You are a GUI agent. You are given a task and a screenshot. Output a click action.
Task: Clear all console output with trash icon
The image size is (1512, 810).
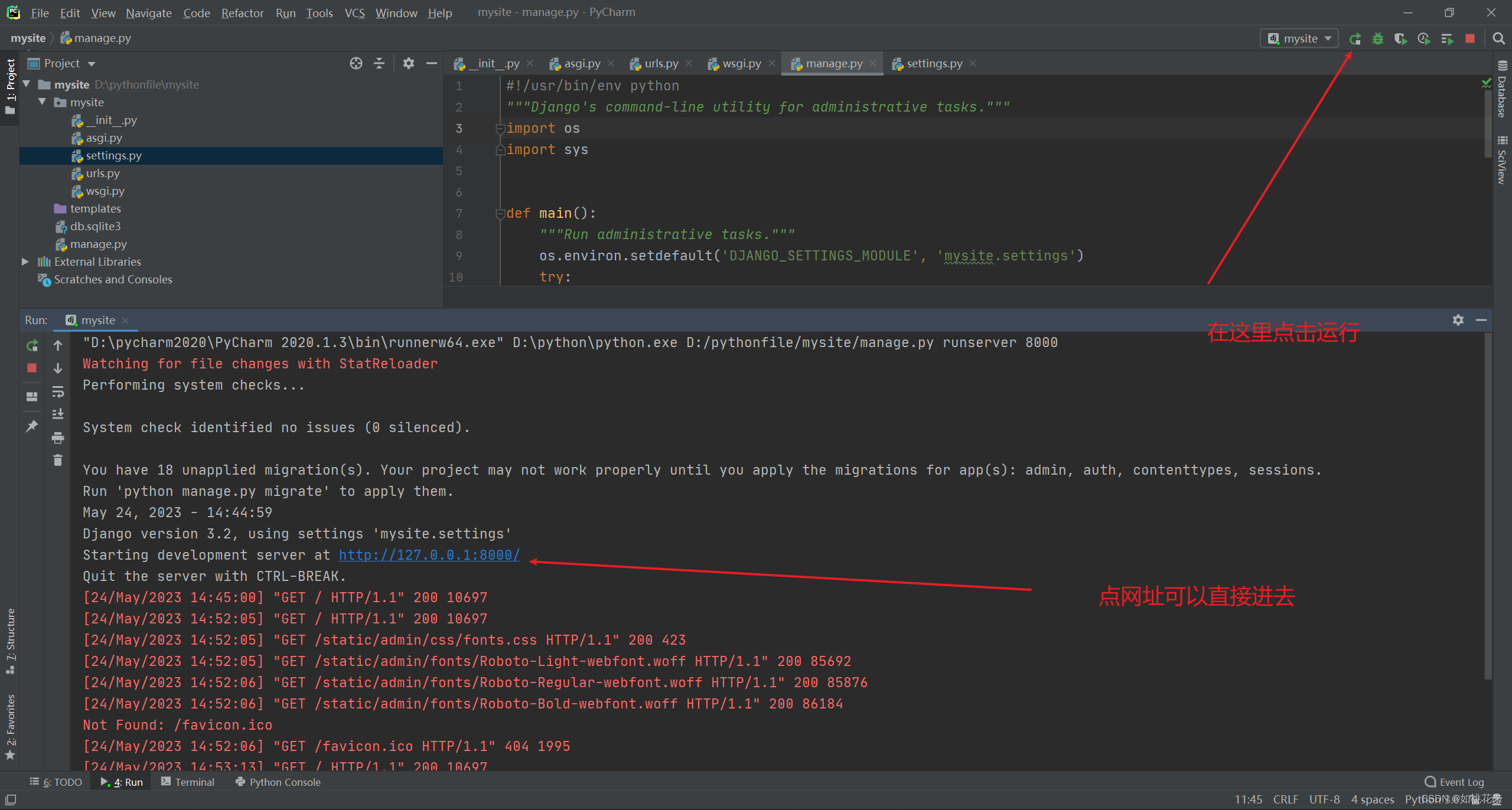(58, 460)
